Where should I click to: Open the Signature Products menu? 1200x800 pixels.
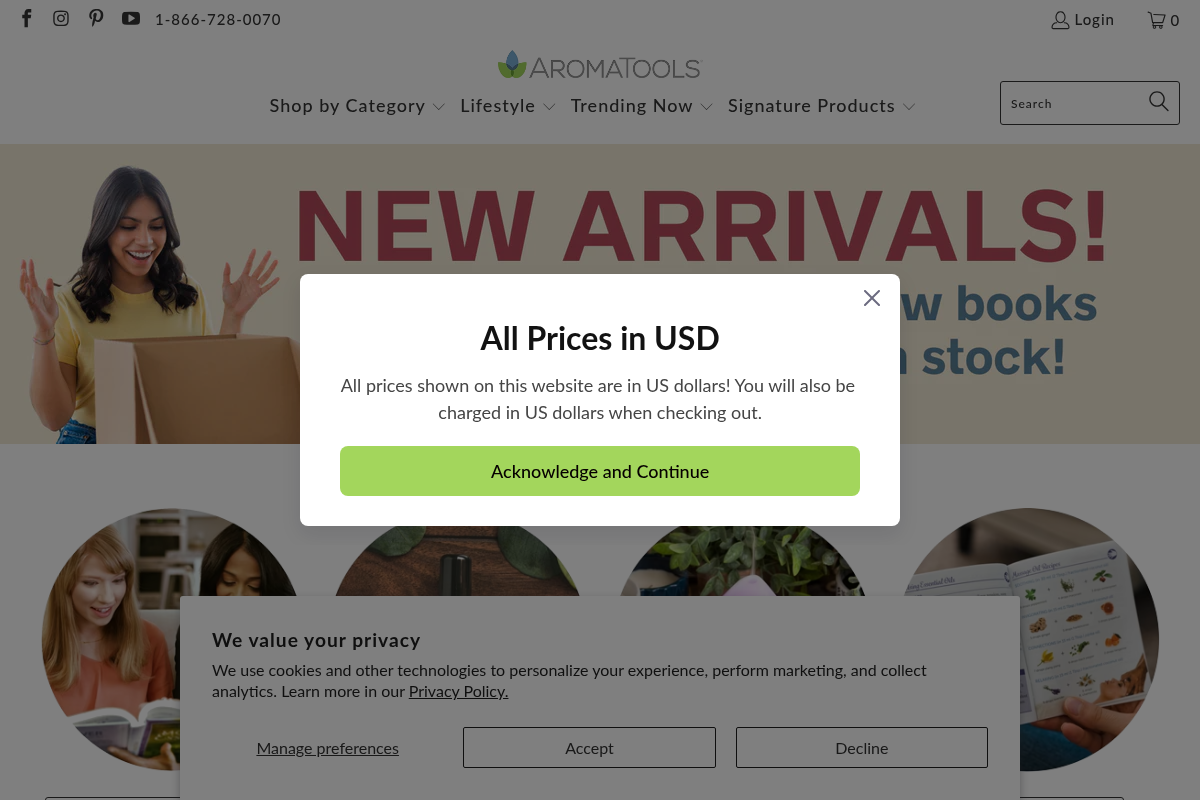point(822,106)
